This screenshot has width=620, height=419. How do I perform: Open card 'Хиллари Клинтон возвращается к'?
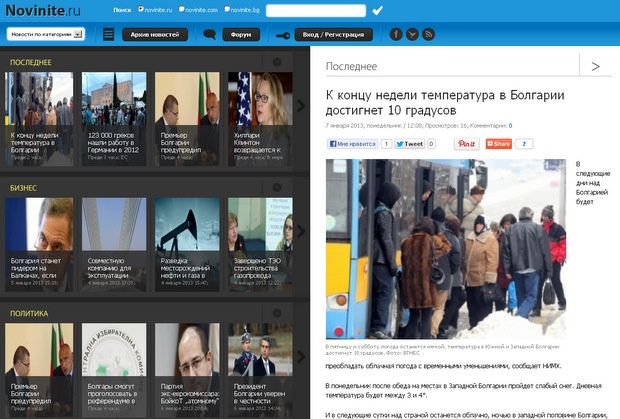pyautogui.click(x=260, y=119)
